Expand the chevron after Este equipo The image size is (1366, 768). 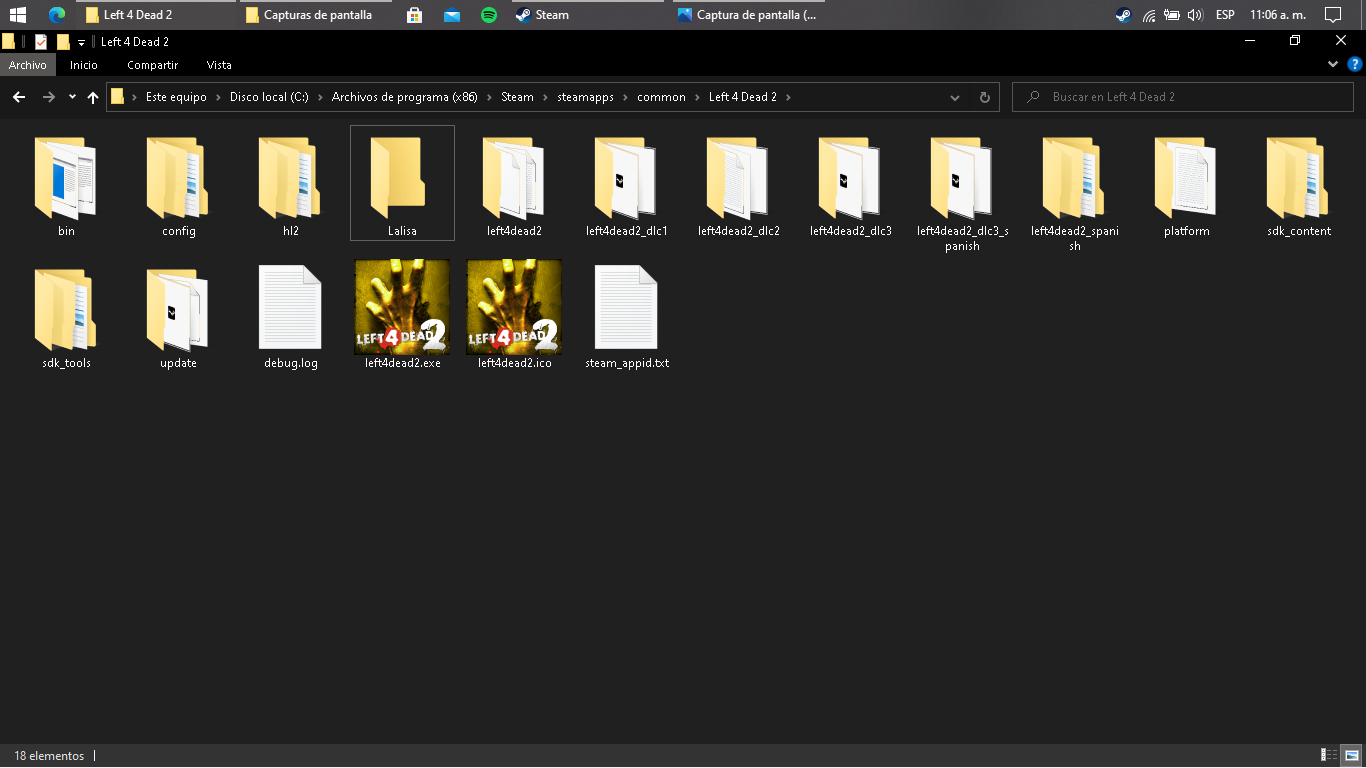[x=218, y=97]
